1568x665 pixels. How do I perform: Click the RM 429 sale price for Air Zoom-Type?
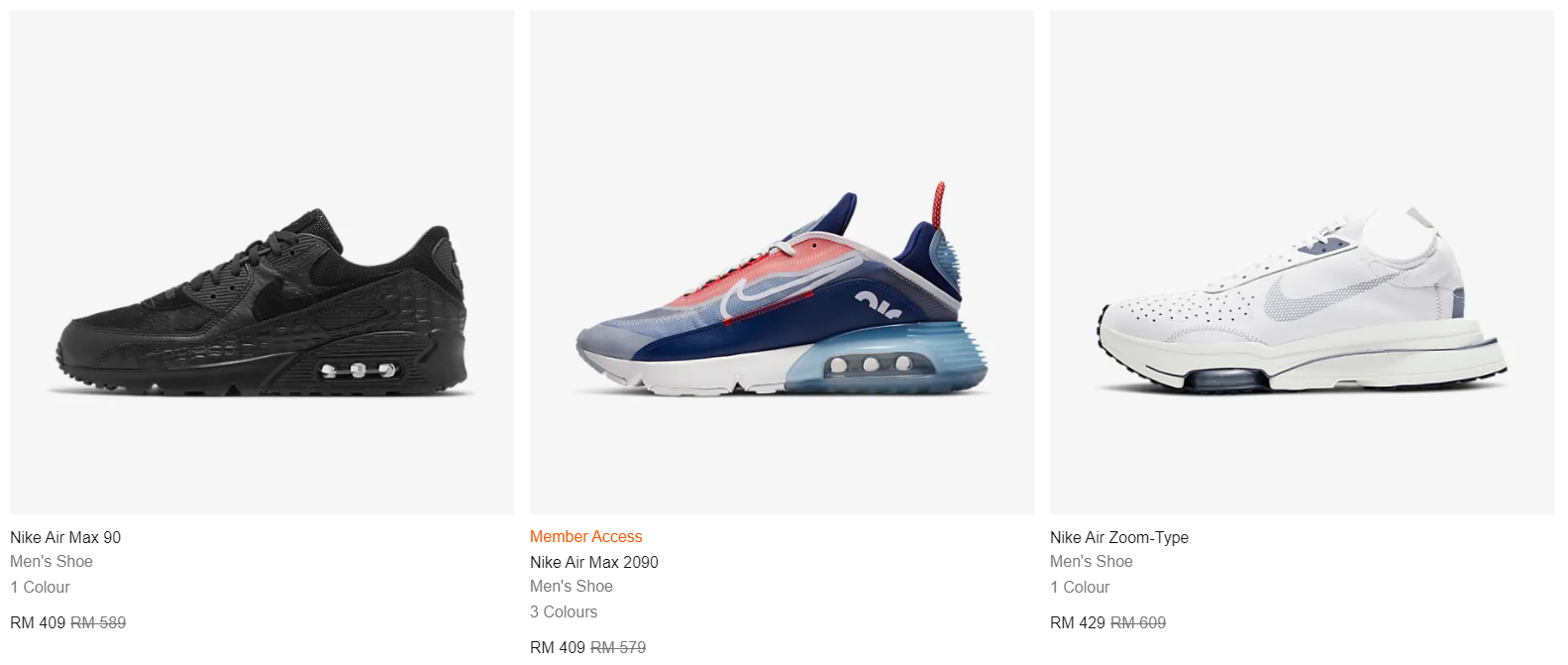pos(1078,622)
